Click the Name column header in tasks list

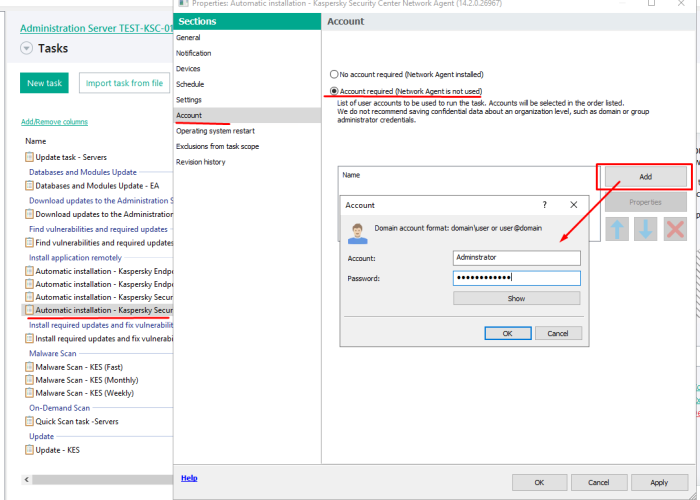pos(36,141)
